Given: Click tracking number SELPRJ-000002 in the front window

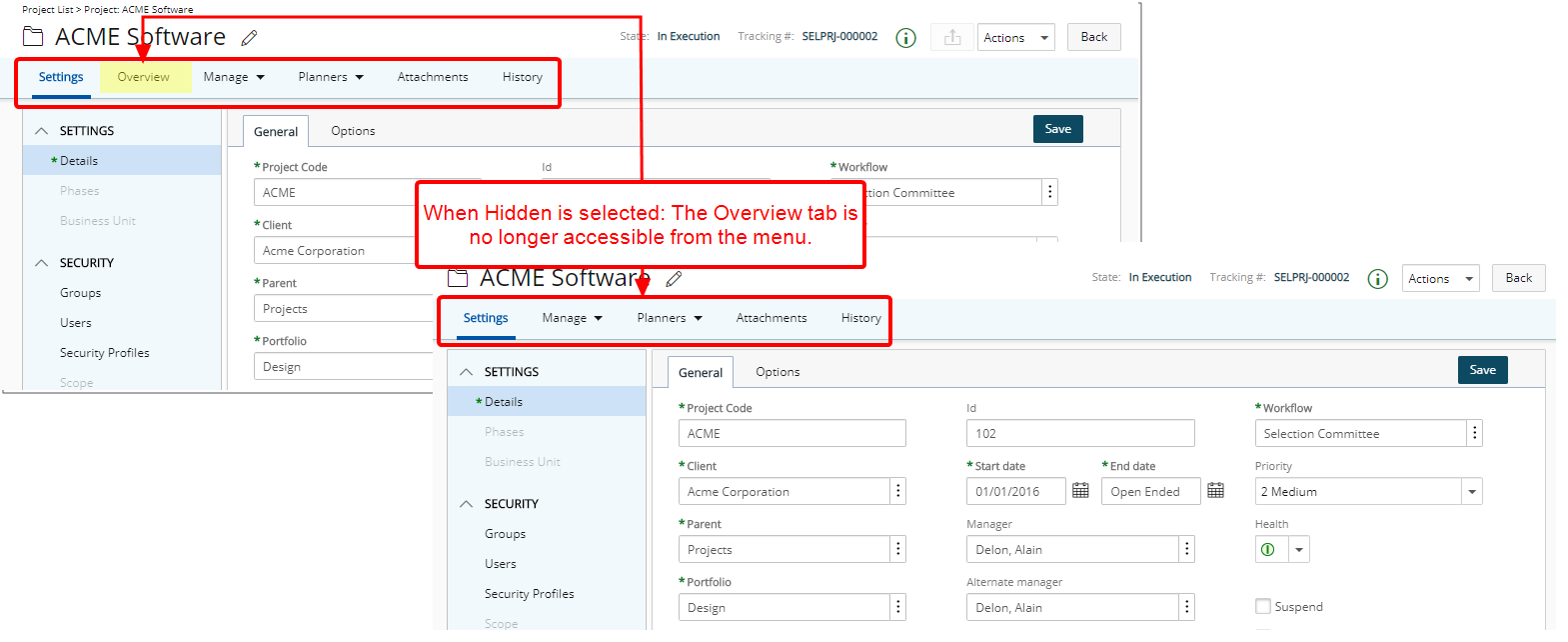Looking at the screenshot, I should [1311, 278].
